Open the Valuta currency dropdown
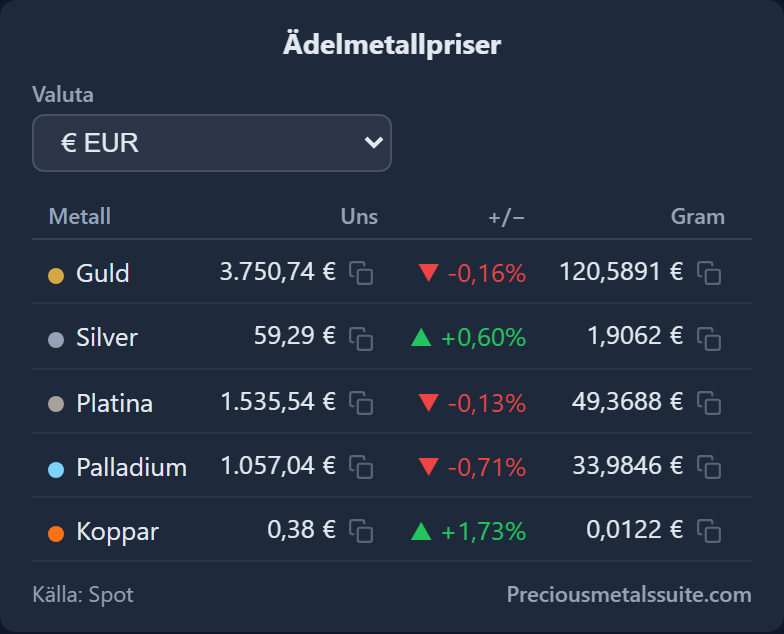 coord(212,143)
